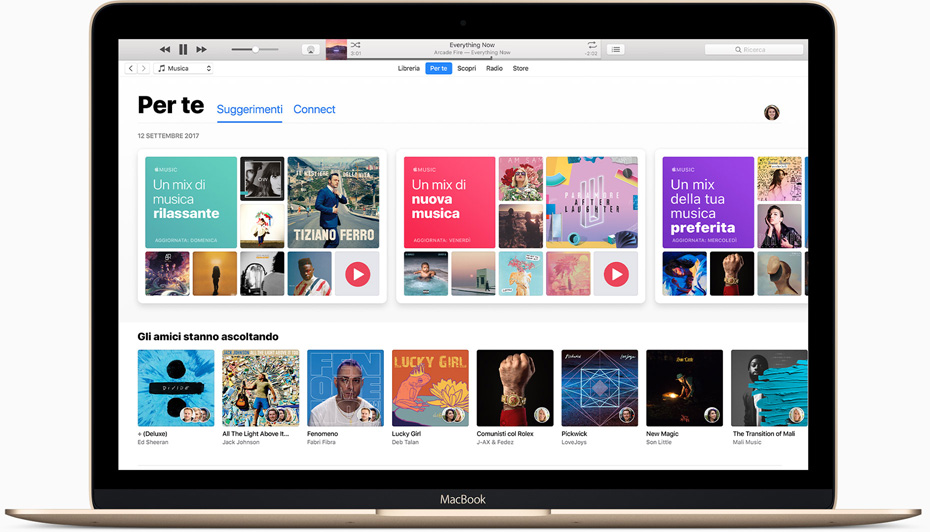Play the musica rilassante mix
The height and width of the screenshot is (532, 930).
[x=357, y=274]
